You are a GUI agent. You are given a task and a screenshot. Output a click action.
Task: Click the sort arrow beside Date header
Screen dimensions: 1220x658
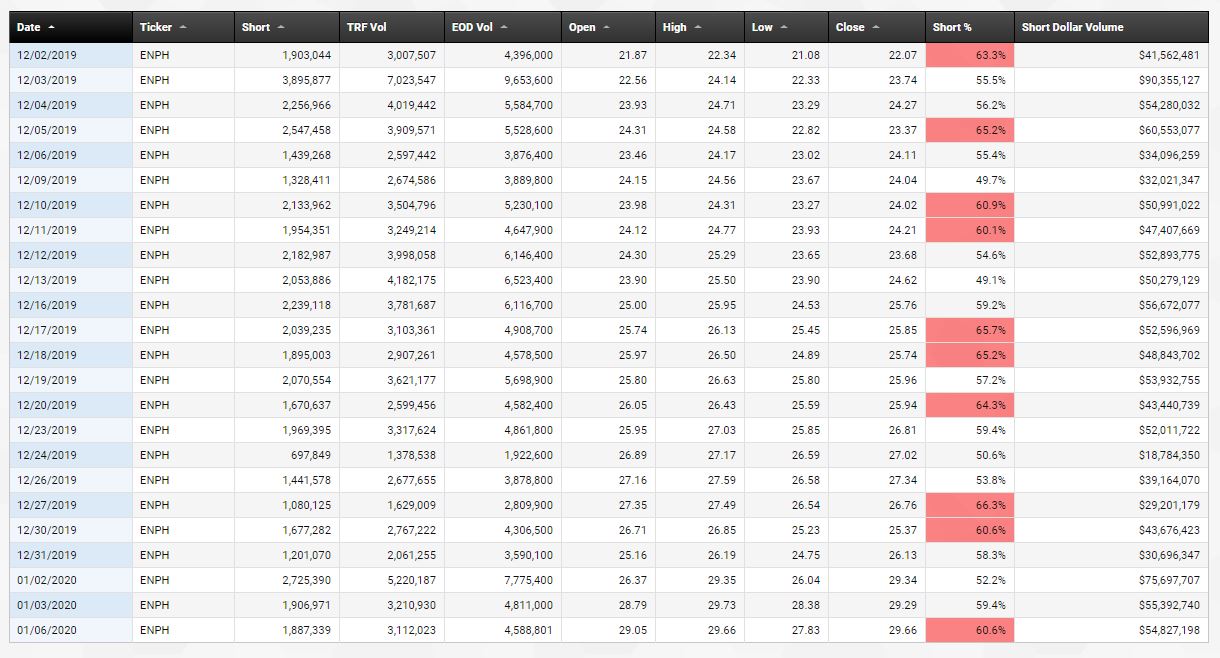[x=51, y=27]
